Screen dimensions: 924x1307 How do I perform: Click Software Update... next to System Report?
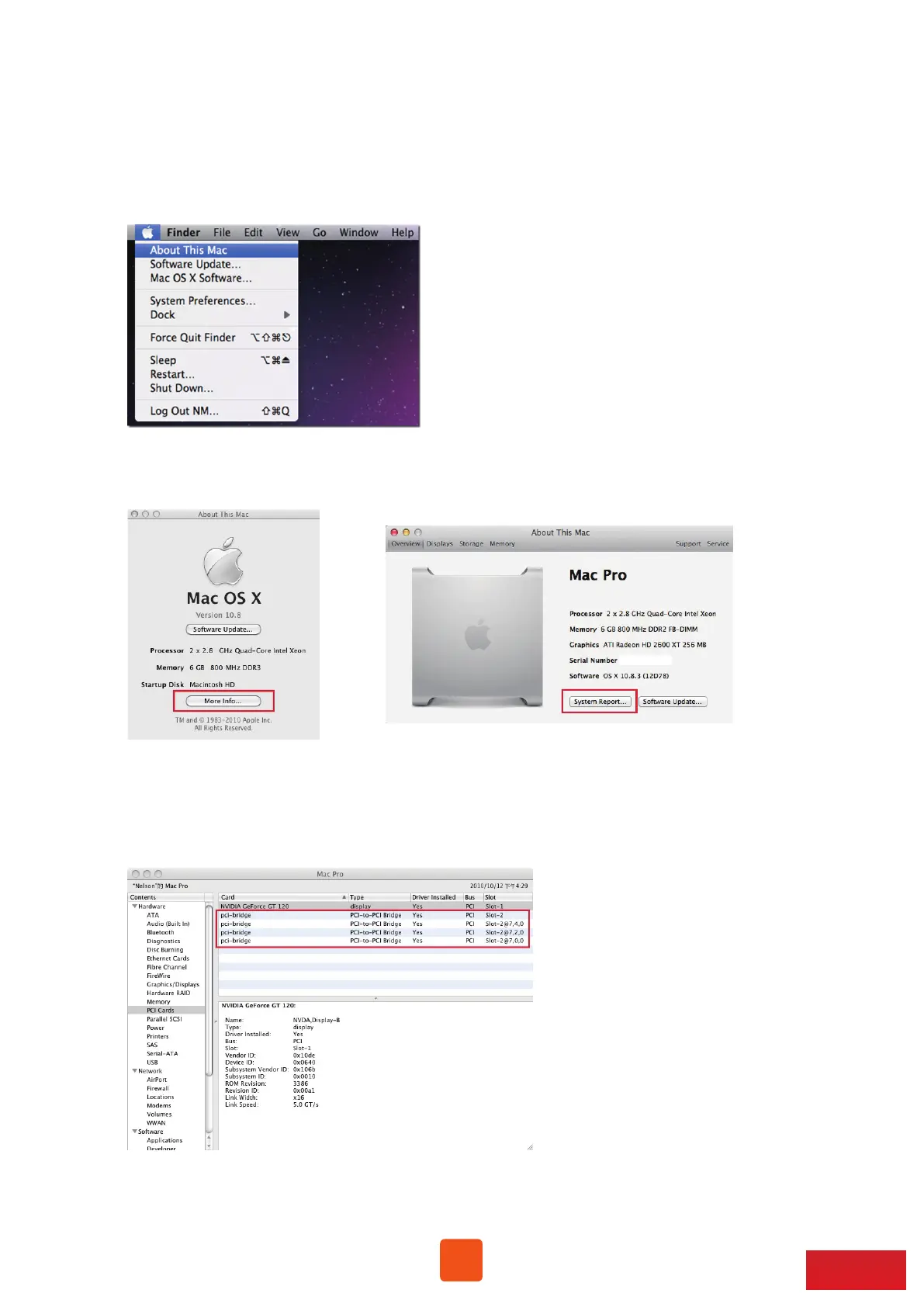[673, 702]
